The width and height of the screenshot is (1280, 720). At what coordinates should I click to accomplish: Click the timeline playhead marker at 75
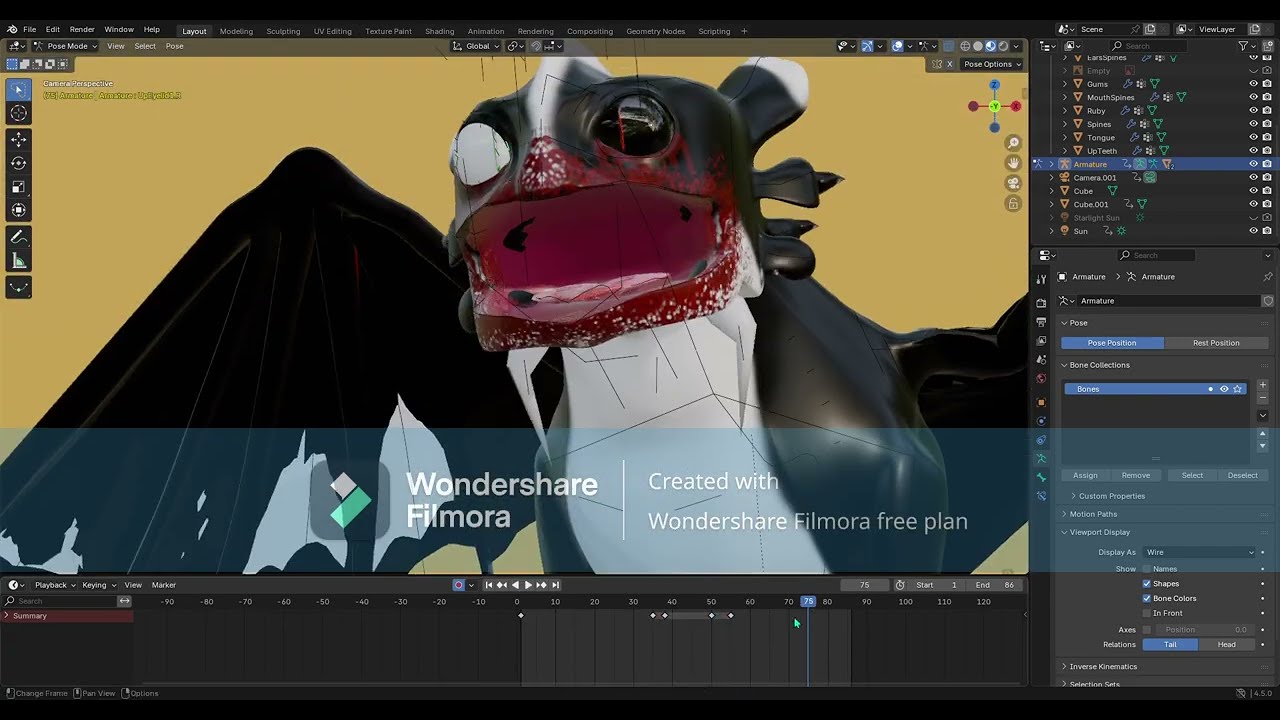click(x=808, y=601)
